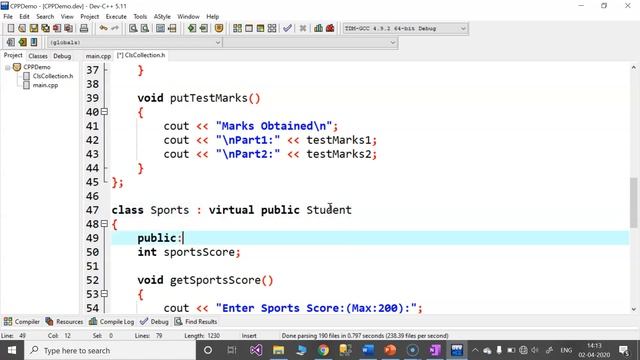Click the Redo toolbar icon

pyautogui.click(x=115, y=28)
